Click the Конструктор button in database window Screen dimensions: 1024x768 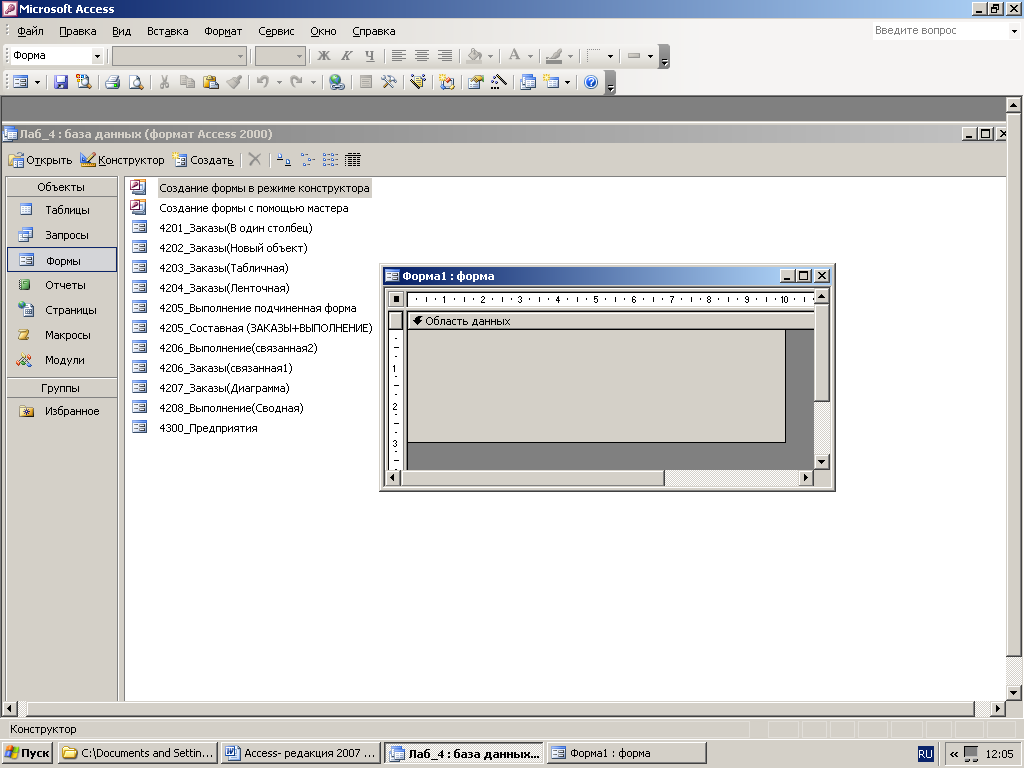coord(122,160)
